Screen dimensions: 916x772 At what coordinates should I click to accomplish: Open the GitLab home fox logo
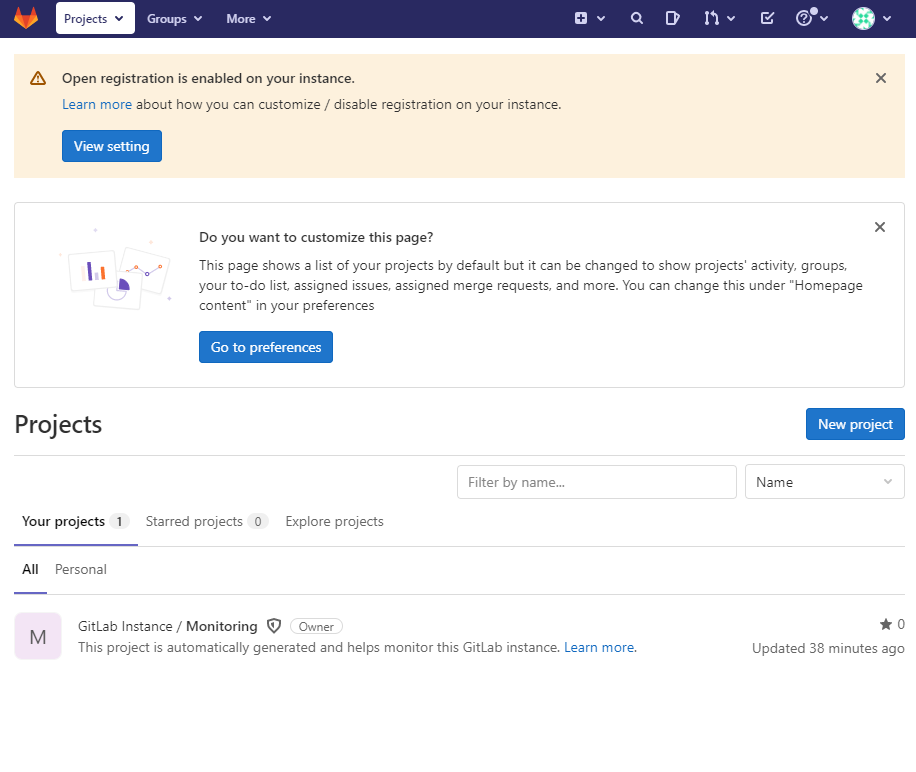[25, 18]
